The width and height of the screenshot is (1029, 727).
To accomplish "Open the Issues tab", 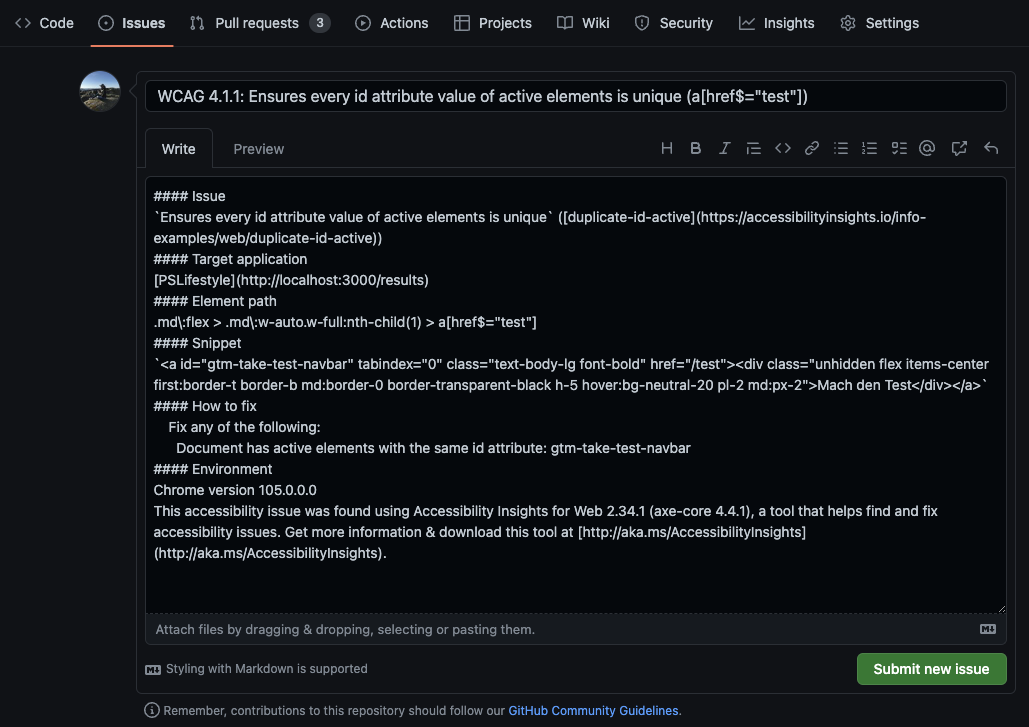I will coord(131,23).
